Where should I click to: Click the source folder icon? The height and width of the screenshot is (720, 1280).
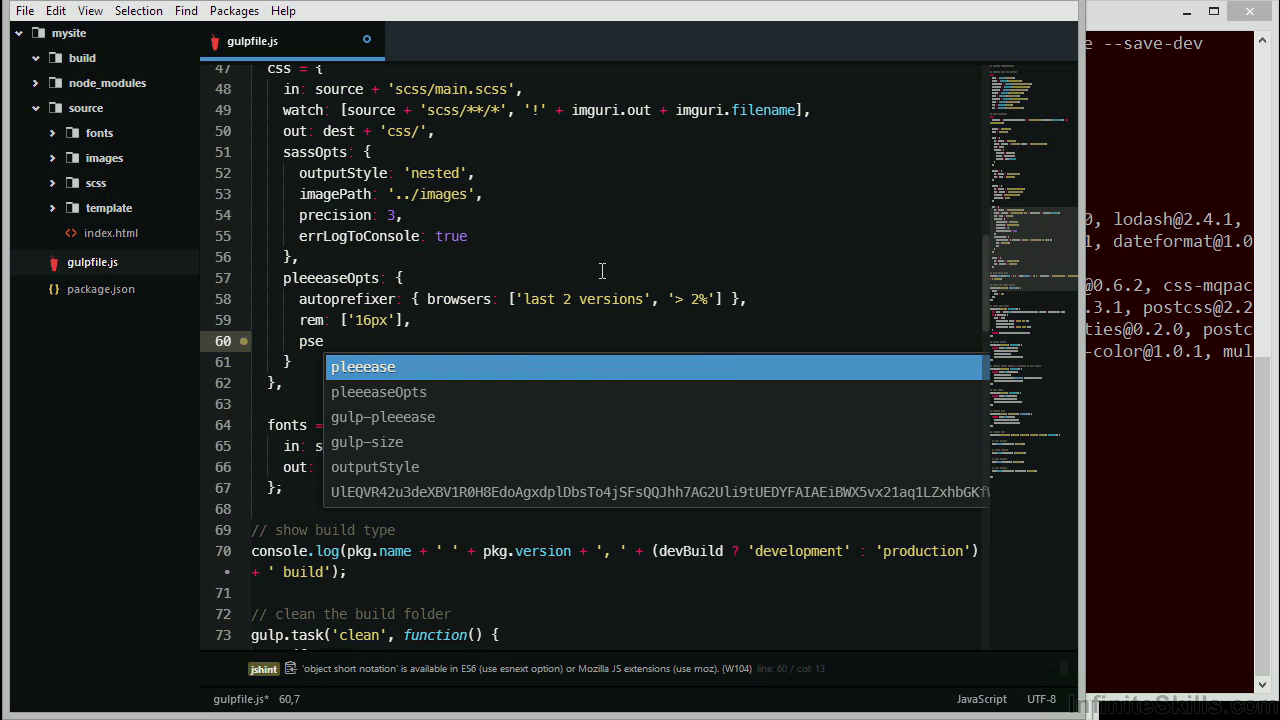pyautogui.click(x=55, y=108)
